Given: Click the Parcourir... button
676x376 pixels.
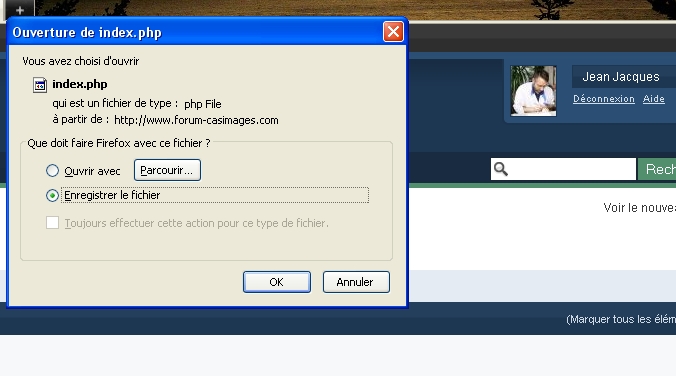Looking at the screenshot, I should pos(167,170).
